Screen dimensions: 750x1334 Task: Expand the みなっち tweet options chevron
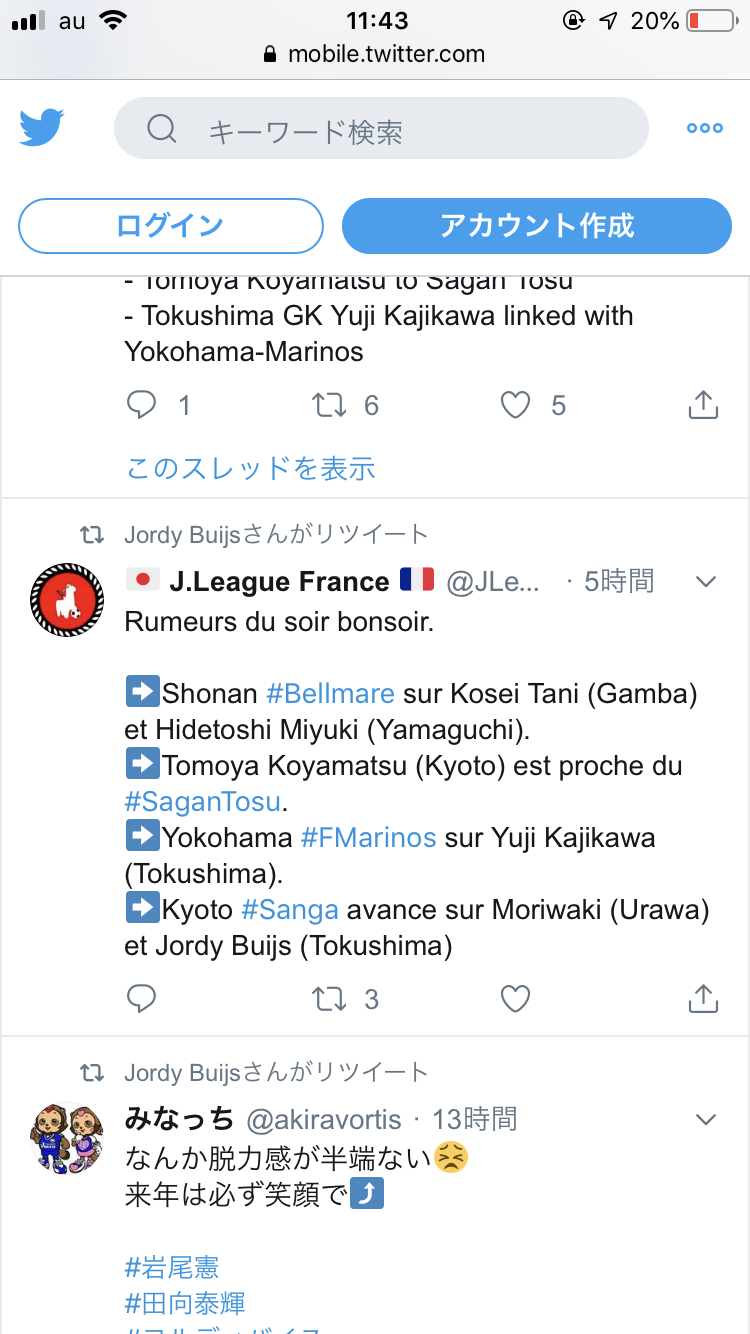(706, 1119)
